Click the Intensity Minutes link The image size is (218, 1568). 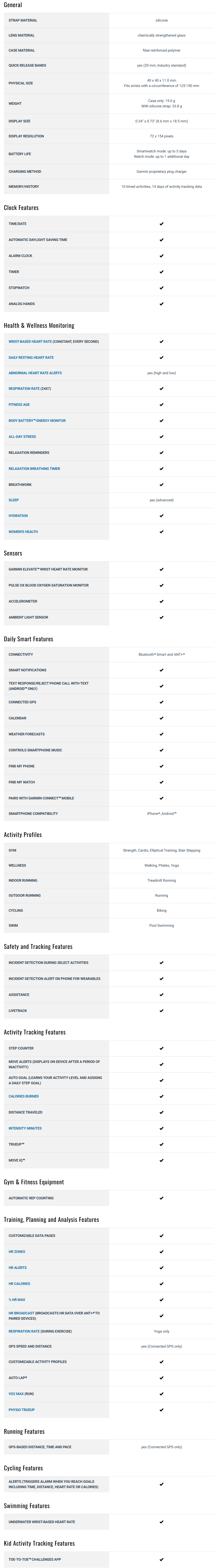pyautogui.click(x=25, y=1128)
